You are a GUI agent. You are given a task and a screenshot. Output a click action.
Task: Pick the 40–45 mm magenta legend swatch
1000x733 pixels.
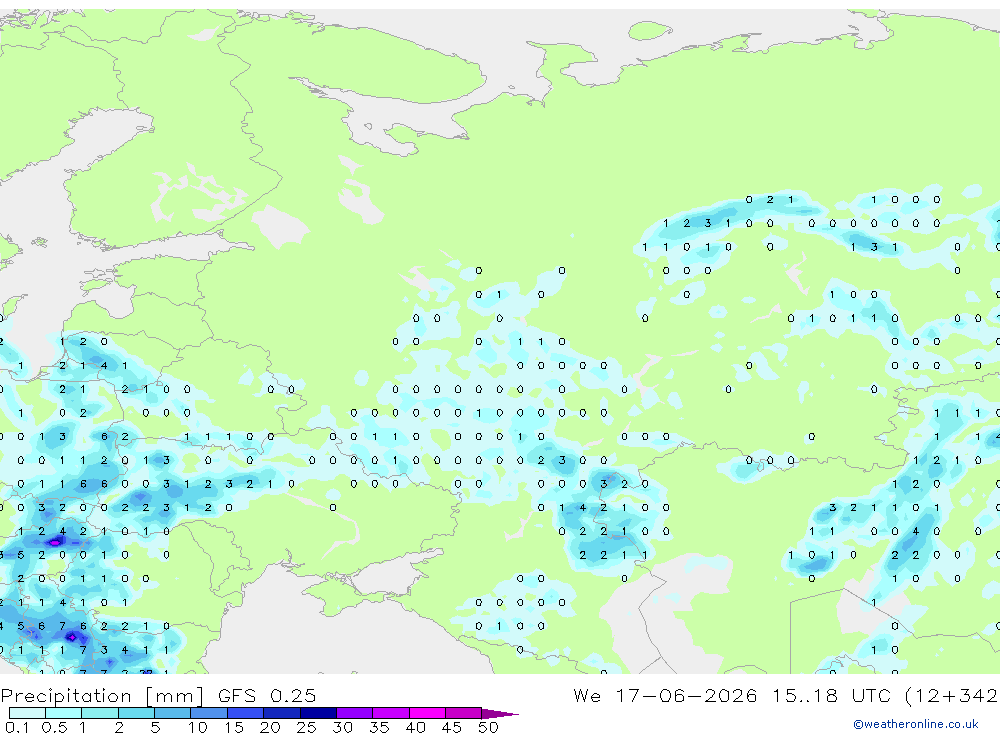point(427,713)
